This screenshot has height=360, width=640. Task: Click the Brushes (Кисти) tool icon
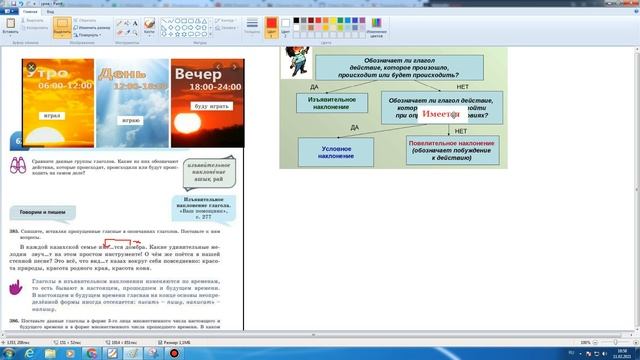[149, 23]
